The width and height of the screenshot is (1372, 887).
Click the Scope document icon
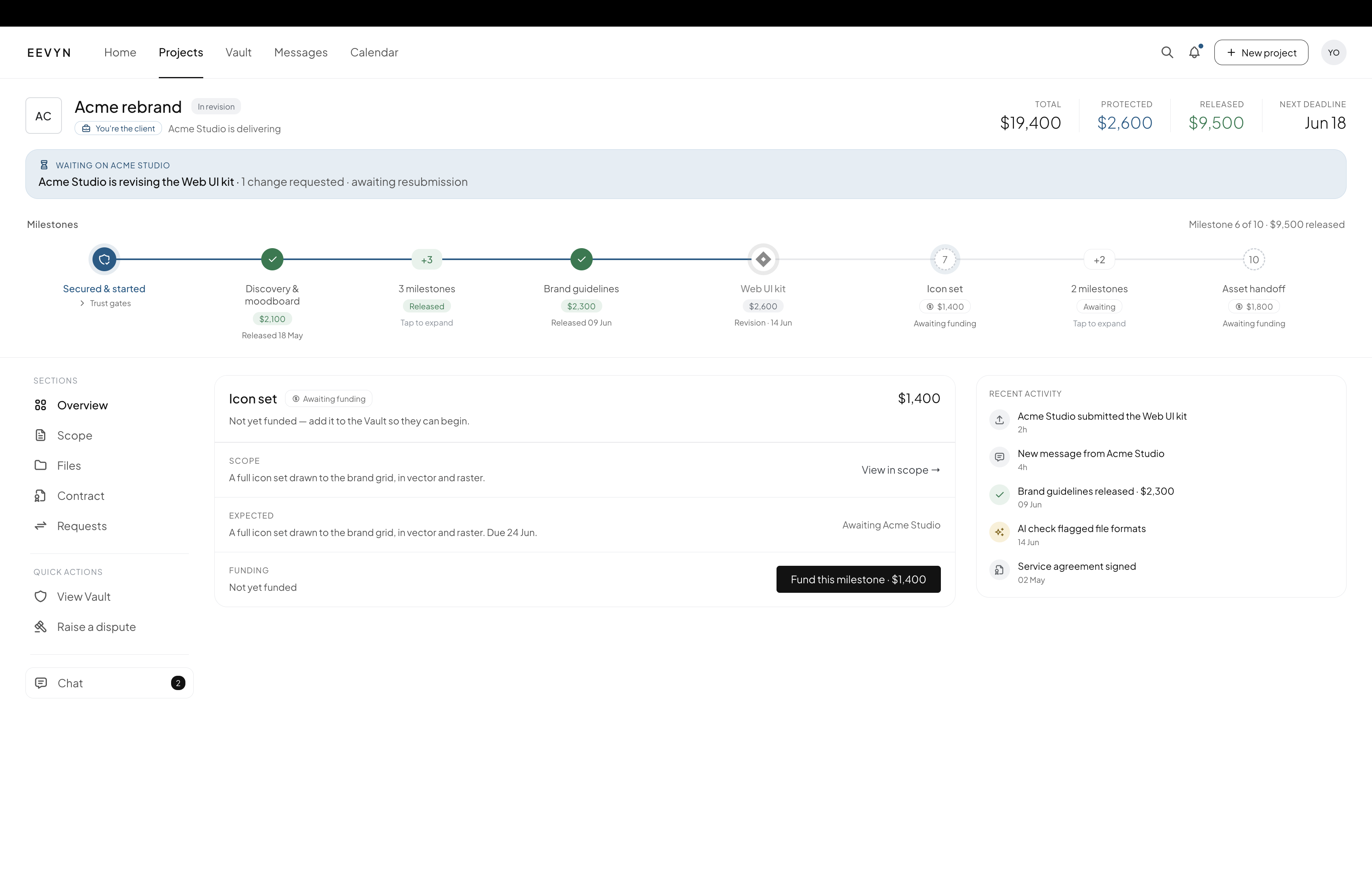tap(40, 436)
